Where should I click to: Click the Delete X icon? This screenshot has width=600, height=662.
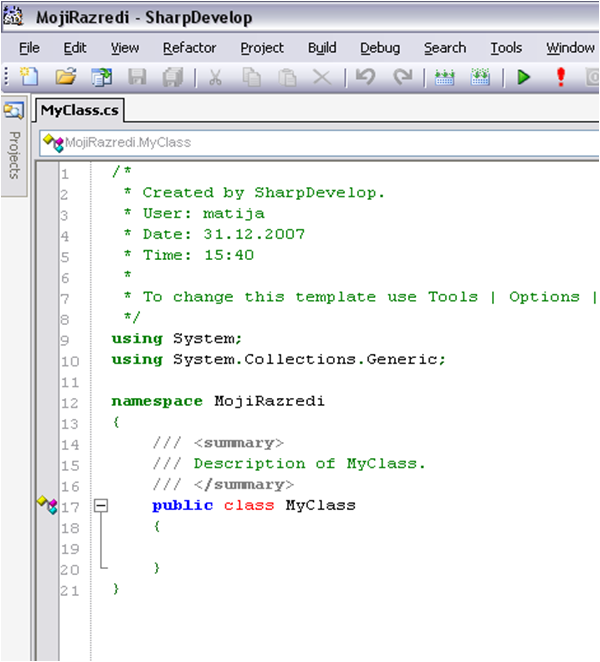(322, 77)
